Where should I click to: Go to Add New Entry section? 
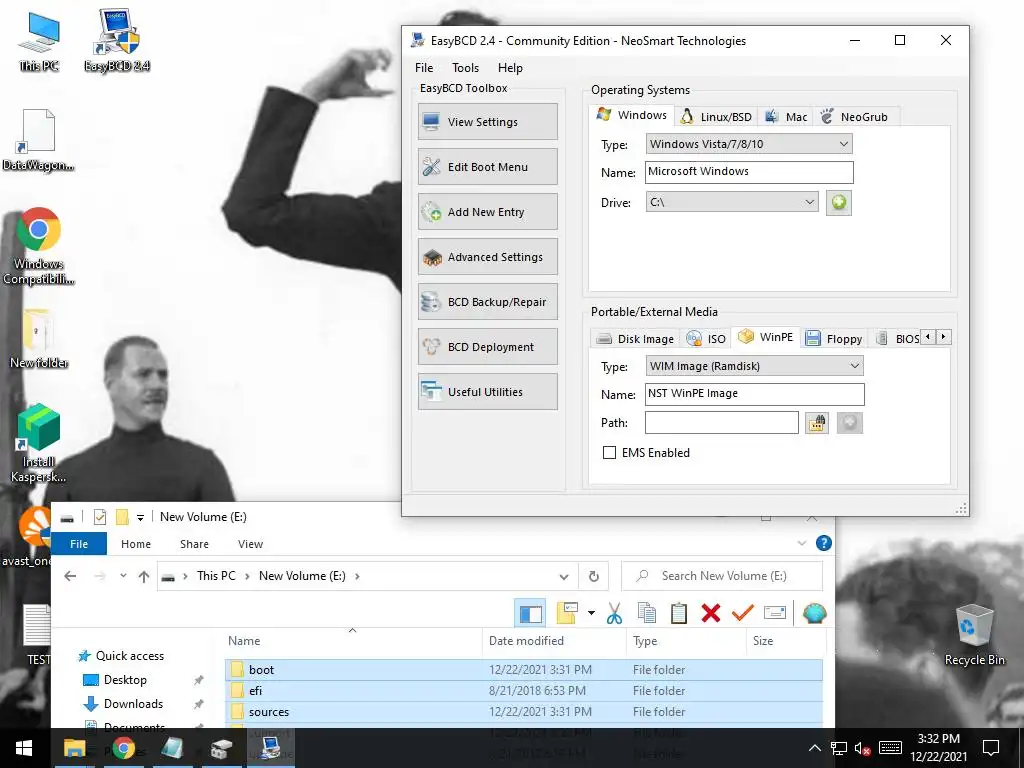click(x=487, y=212)
